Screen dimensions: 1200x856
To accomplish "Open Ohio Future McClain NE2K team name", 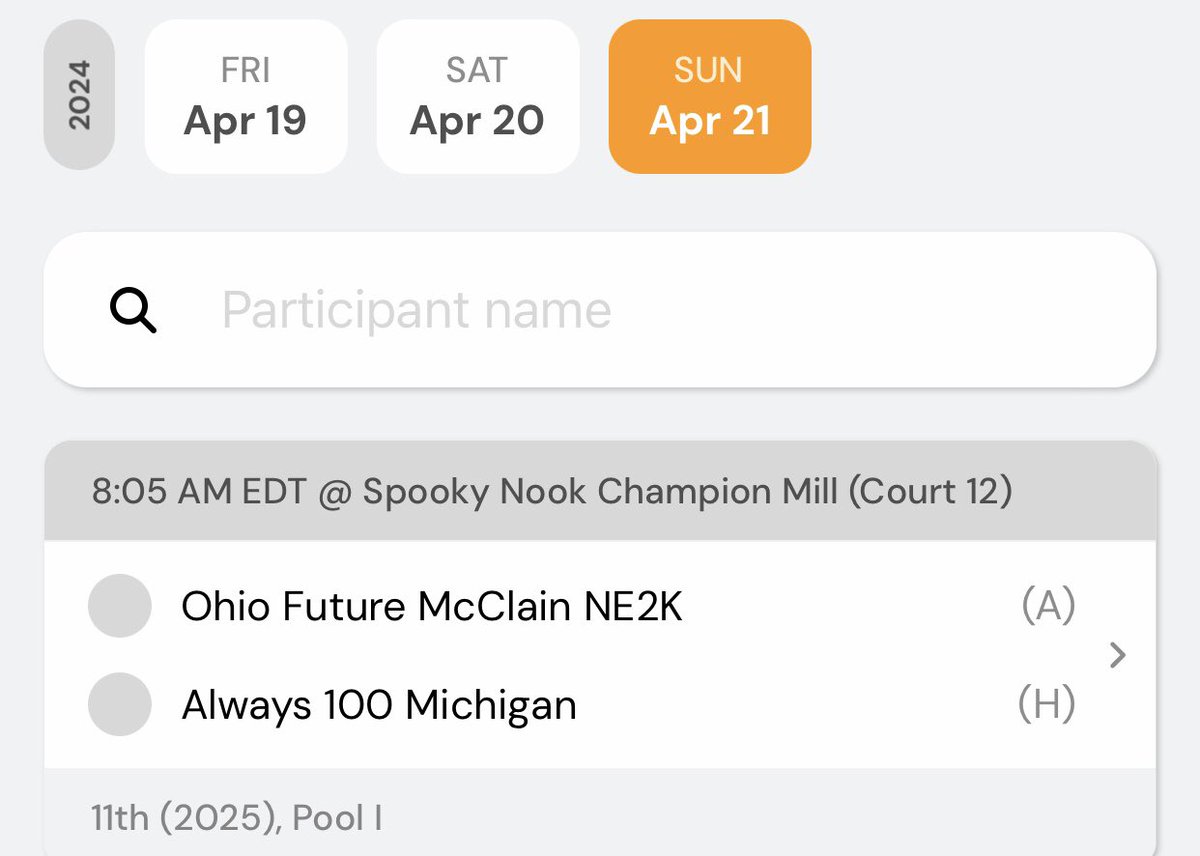I will pyautogui.click(x=432, y=607).
